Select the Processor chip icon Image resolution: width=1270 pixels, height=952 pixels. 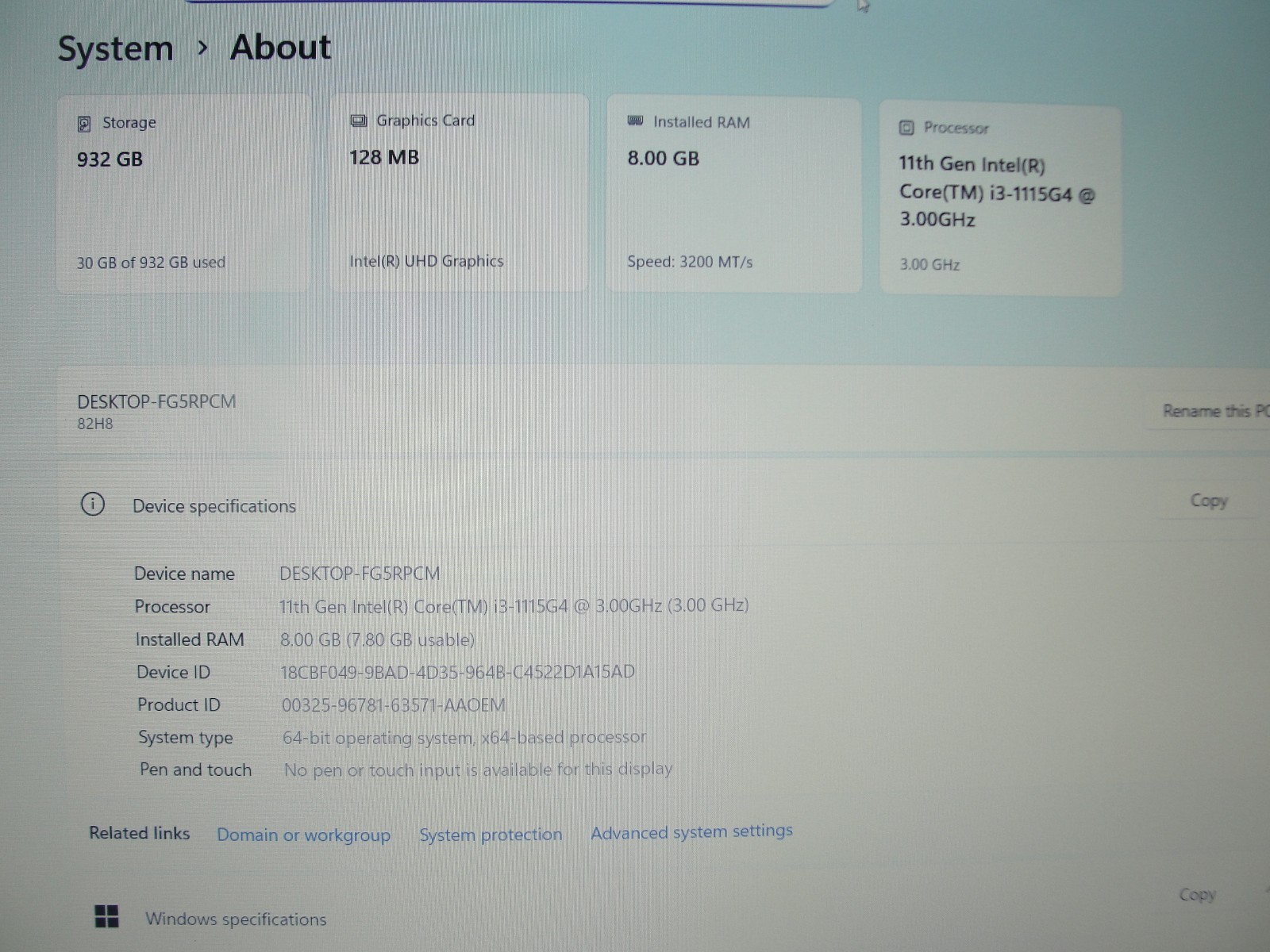coord(906,128)
